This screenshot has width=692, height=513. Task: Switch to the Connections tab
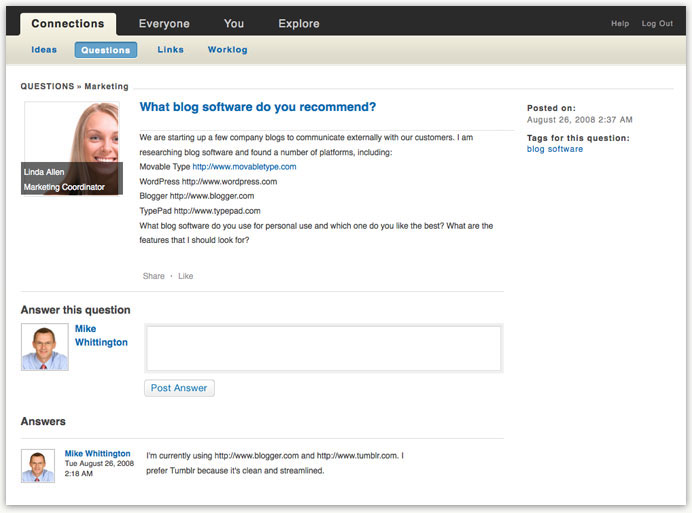pos(68,24)
